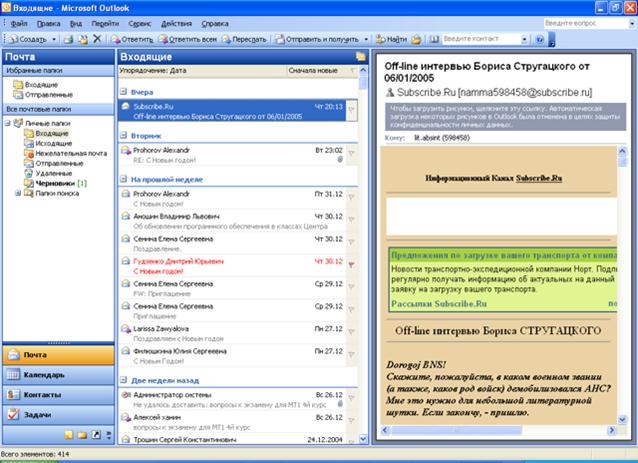Collapse the Две недели назад group

(124, 380)
